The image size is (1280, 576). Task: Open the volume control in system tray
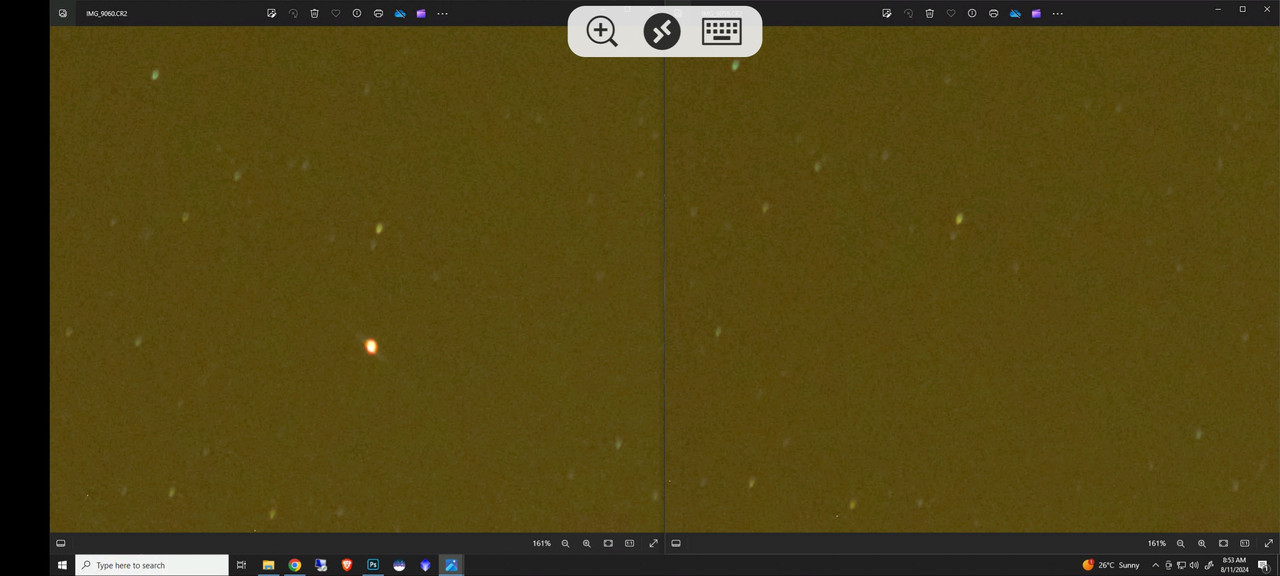tap(1194, 565)
